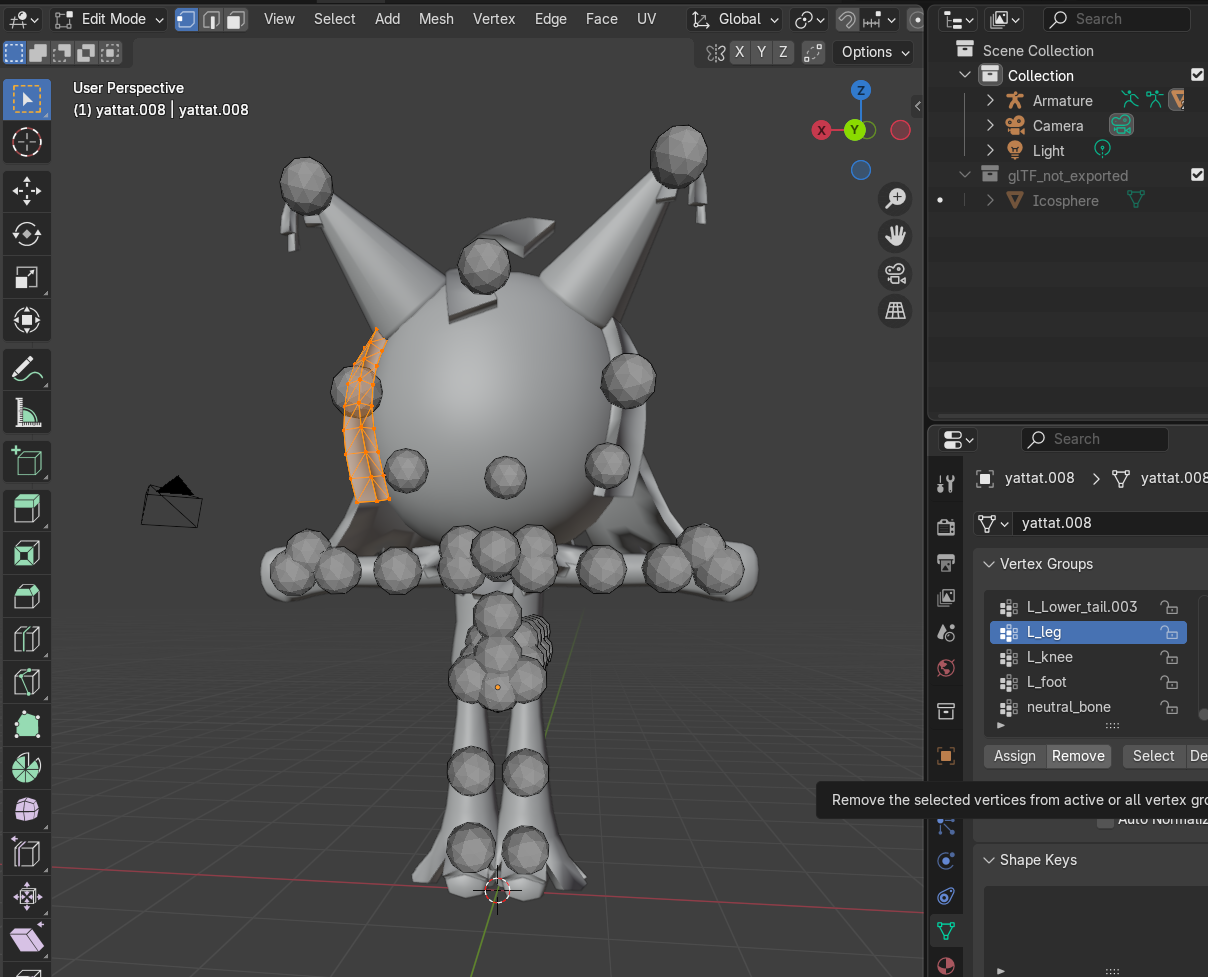Image resolution: width=1208 pixels, height=977 pixels.
Task: Switch perspective/orthographic with grid icon
Action: coord(895,311)
